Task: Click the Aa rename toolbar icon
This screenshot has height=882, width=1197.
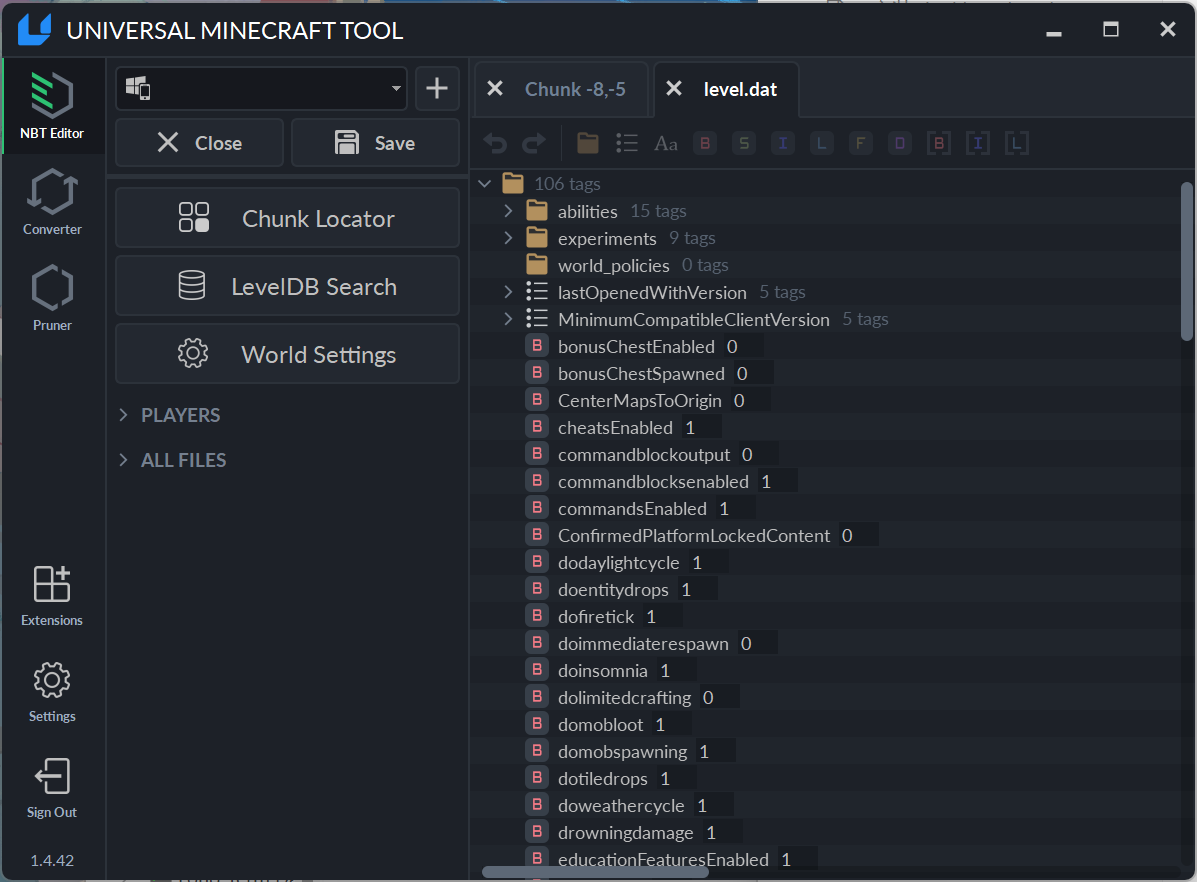Action: (x=666, y=143)
